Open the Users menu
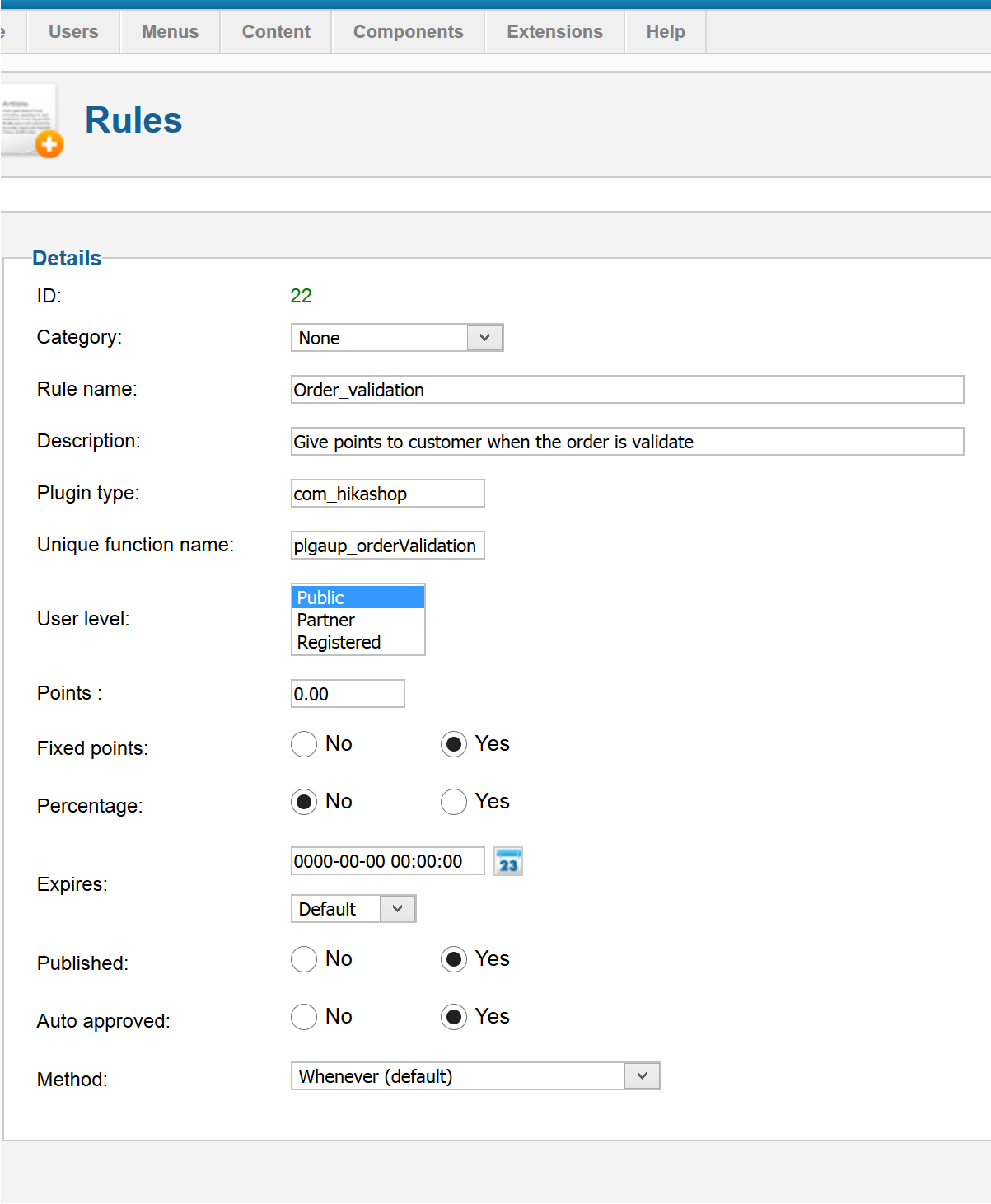This screenshot has height=1204, width=991. [x=73, y=32]
